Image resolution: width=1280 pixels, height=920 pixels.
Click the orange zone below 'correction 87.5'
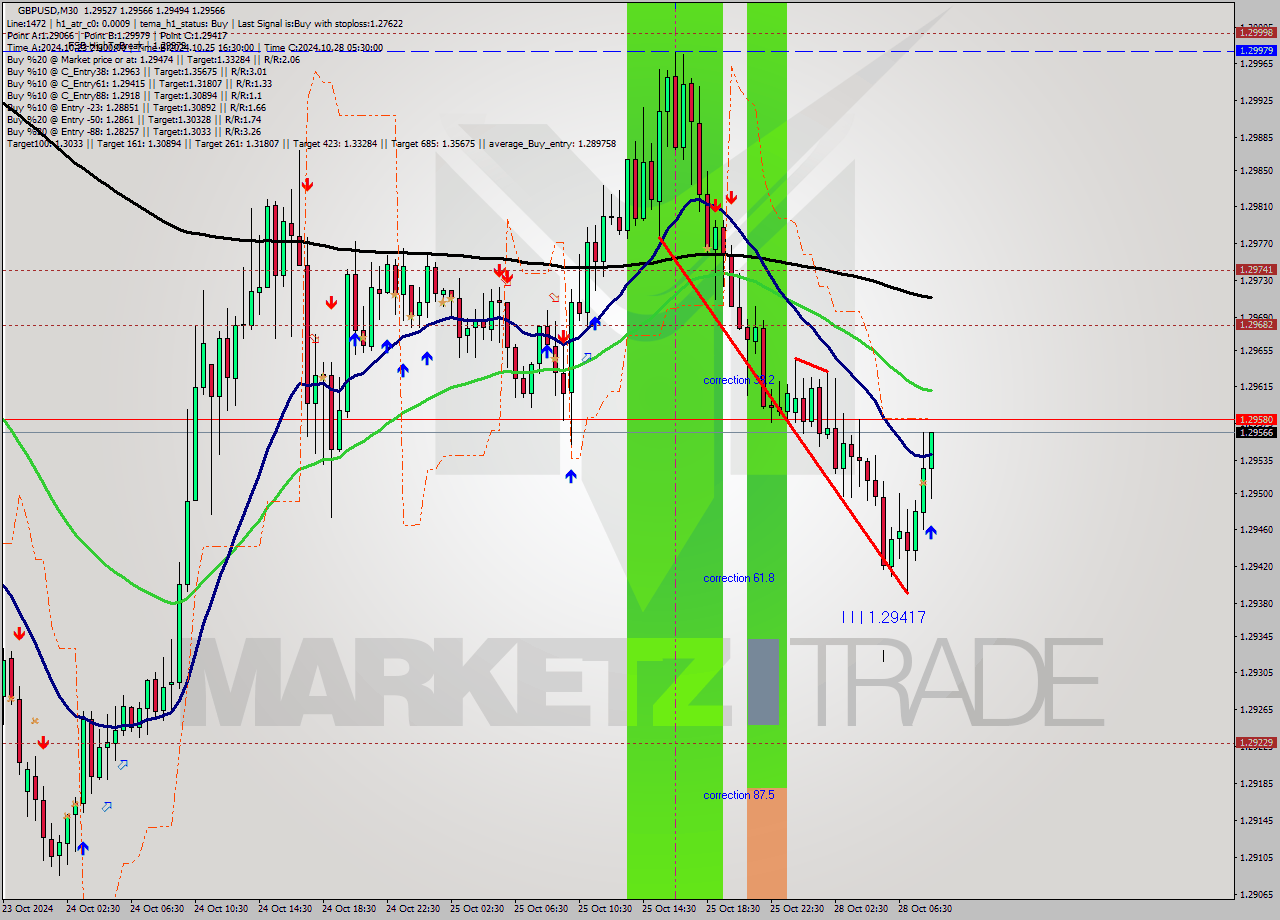pyautogui.click(x=766, y=842)
